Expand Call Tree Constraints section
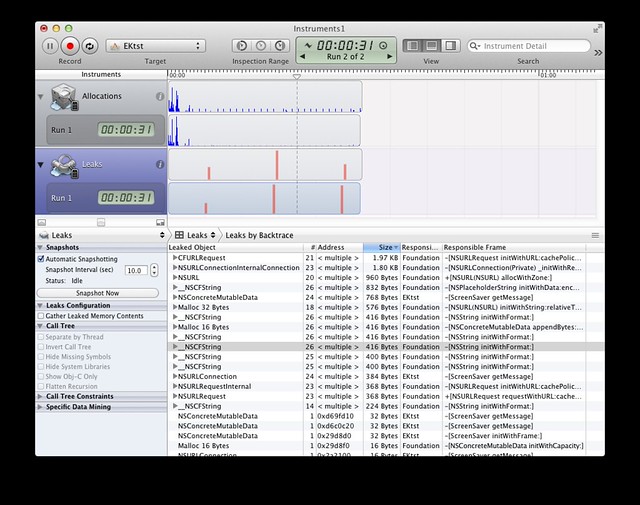Screen dimensions: 640x505 (x=40, y=396)
